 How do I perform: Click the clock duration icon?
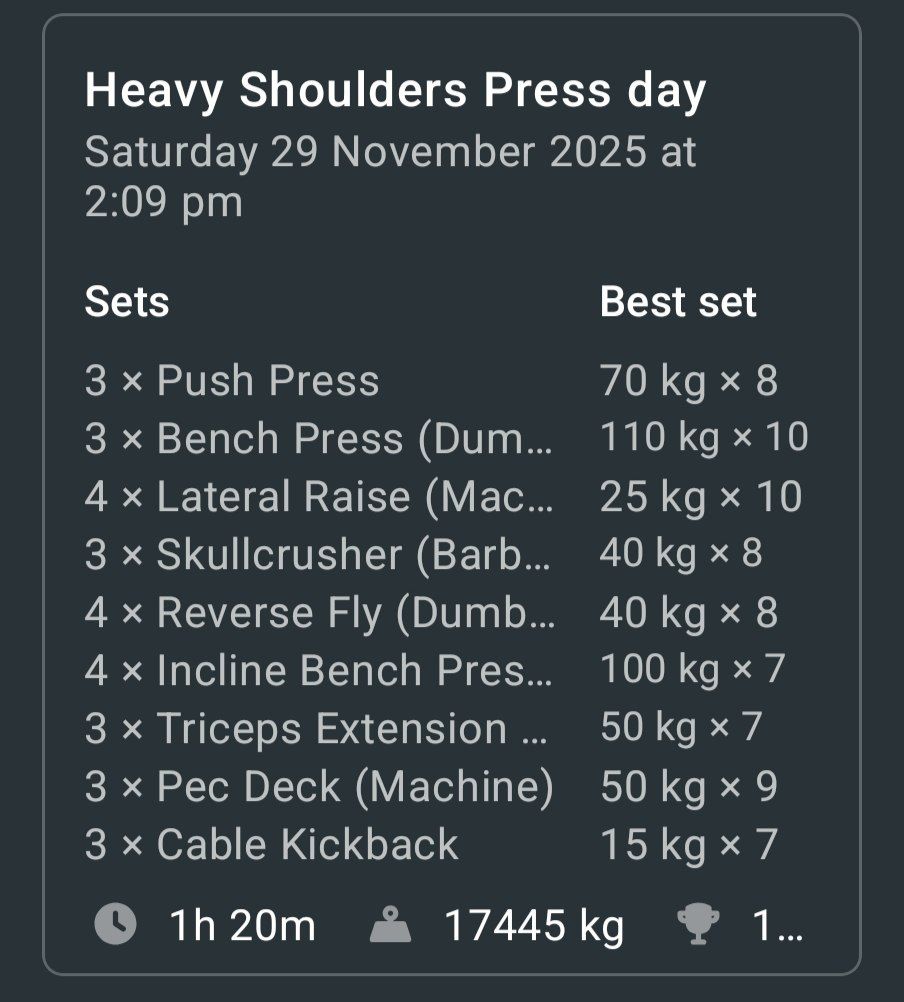[115, 925]
